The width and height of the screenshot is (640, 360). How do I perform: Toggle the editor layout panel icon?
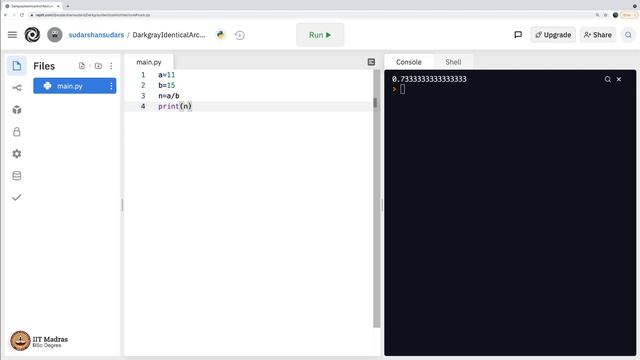coord(371,62)
